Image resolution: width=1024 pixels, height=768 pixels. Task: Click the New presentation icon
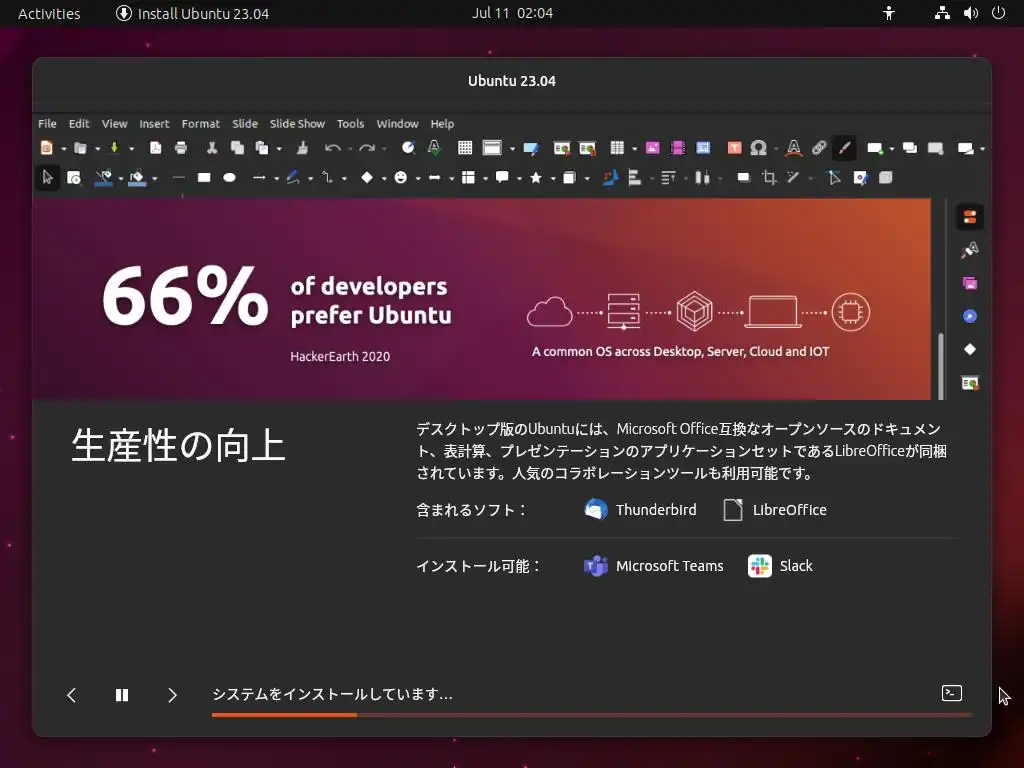point(46,148)
